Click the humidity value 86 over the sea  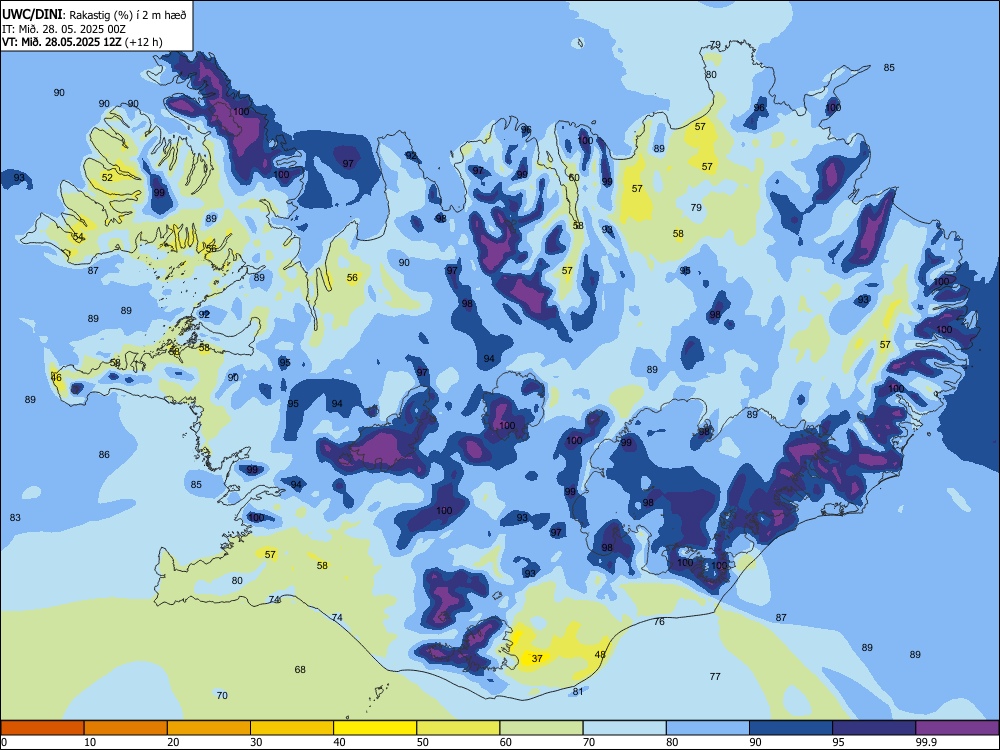coord(104,455)
